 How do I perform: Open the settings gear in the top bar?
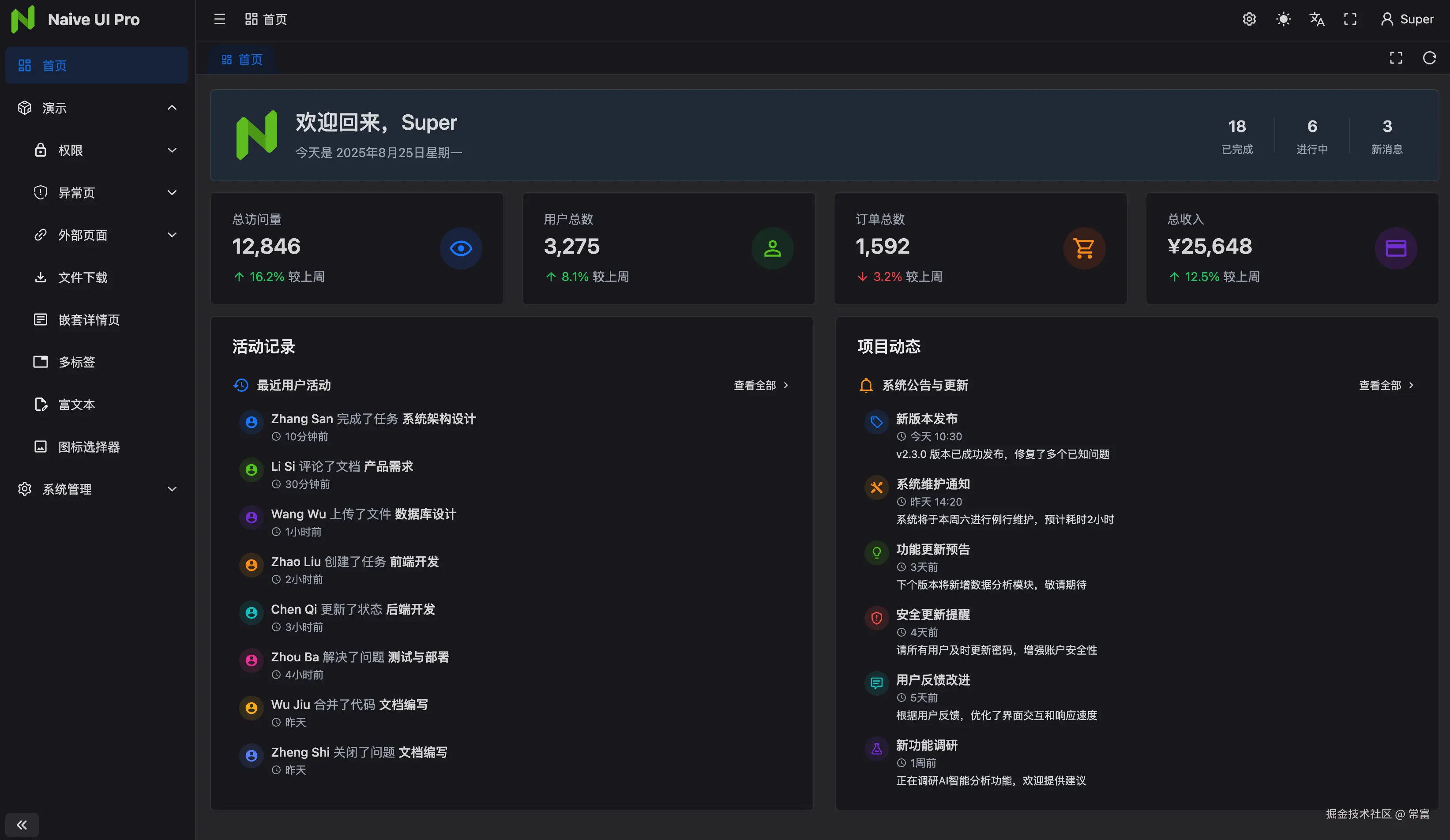(1249, 19)
